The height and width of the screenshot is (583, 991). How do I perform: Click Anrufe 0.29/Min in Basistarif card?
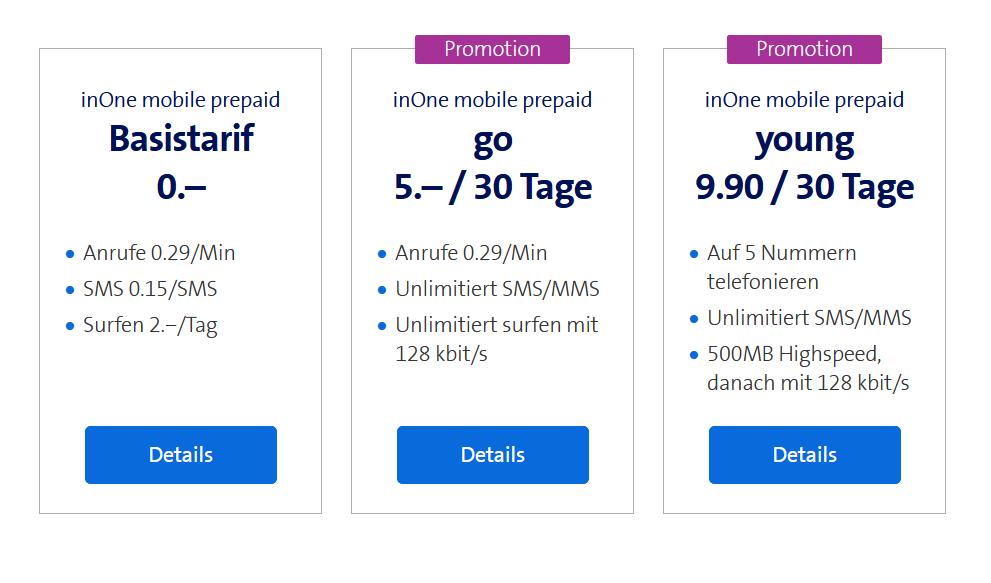point(159,253)
